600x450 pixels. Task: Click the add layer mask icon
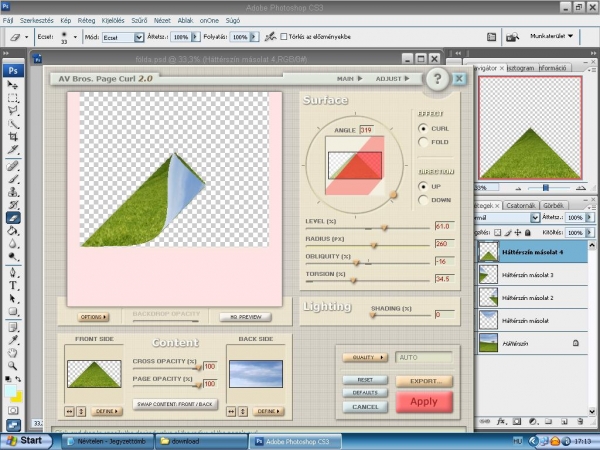pos(517,421)
